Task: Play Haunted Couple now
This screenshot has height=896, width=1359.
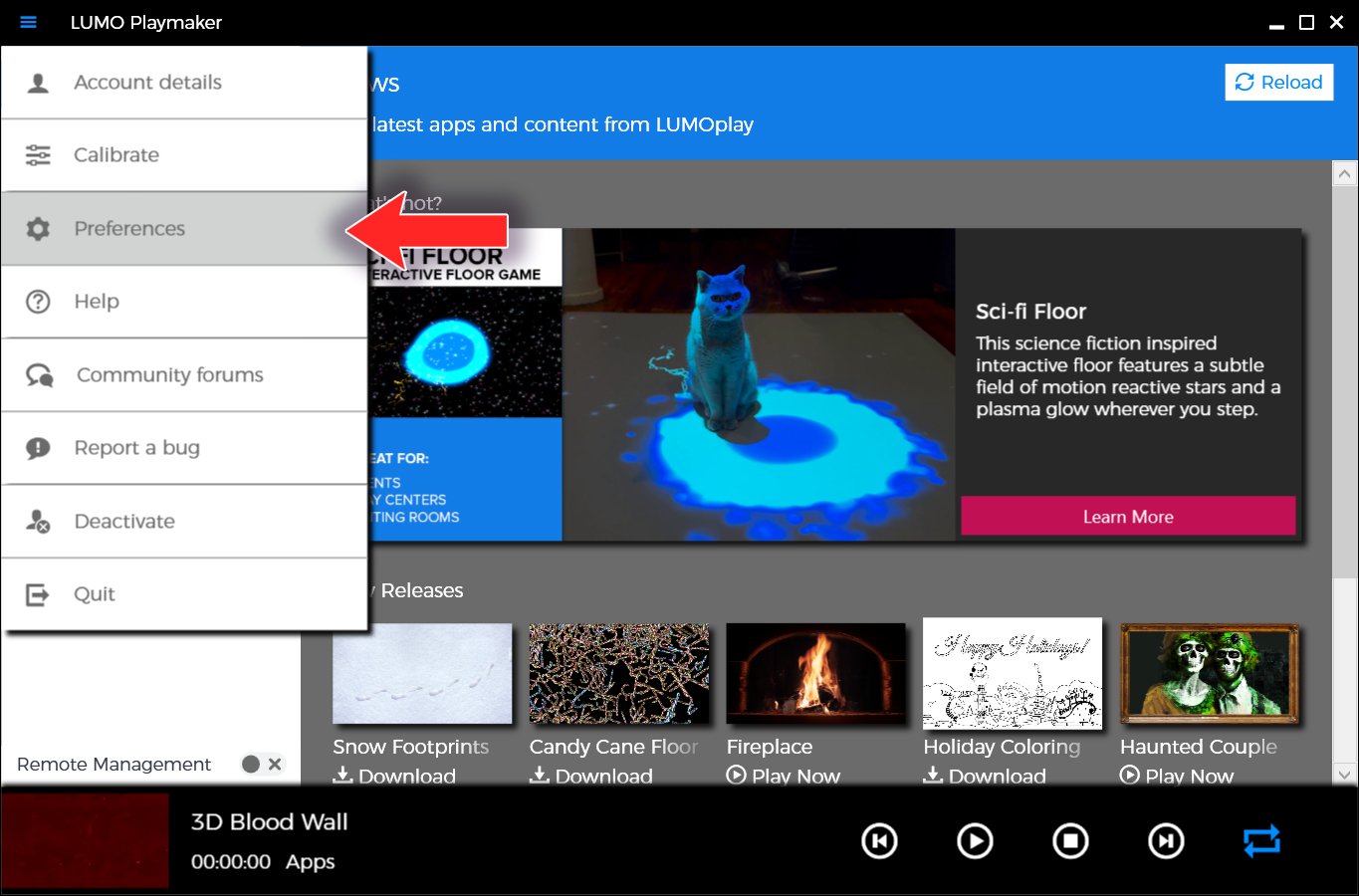Action: [x=1177, y=776]
